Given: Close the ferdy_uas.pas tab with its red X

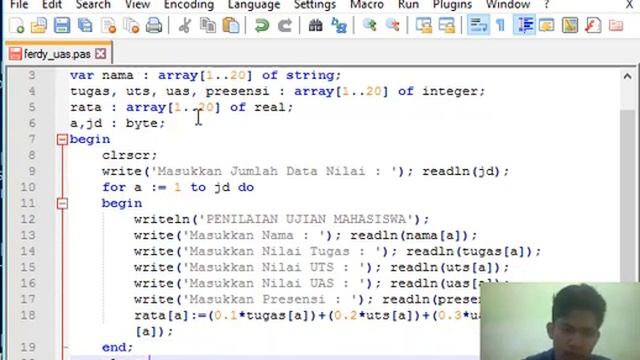Looking at the screenshot, I should tap(100, 53).
